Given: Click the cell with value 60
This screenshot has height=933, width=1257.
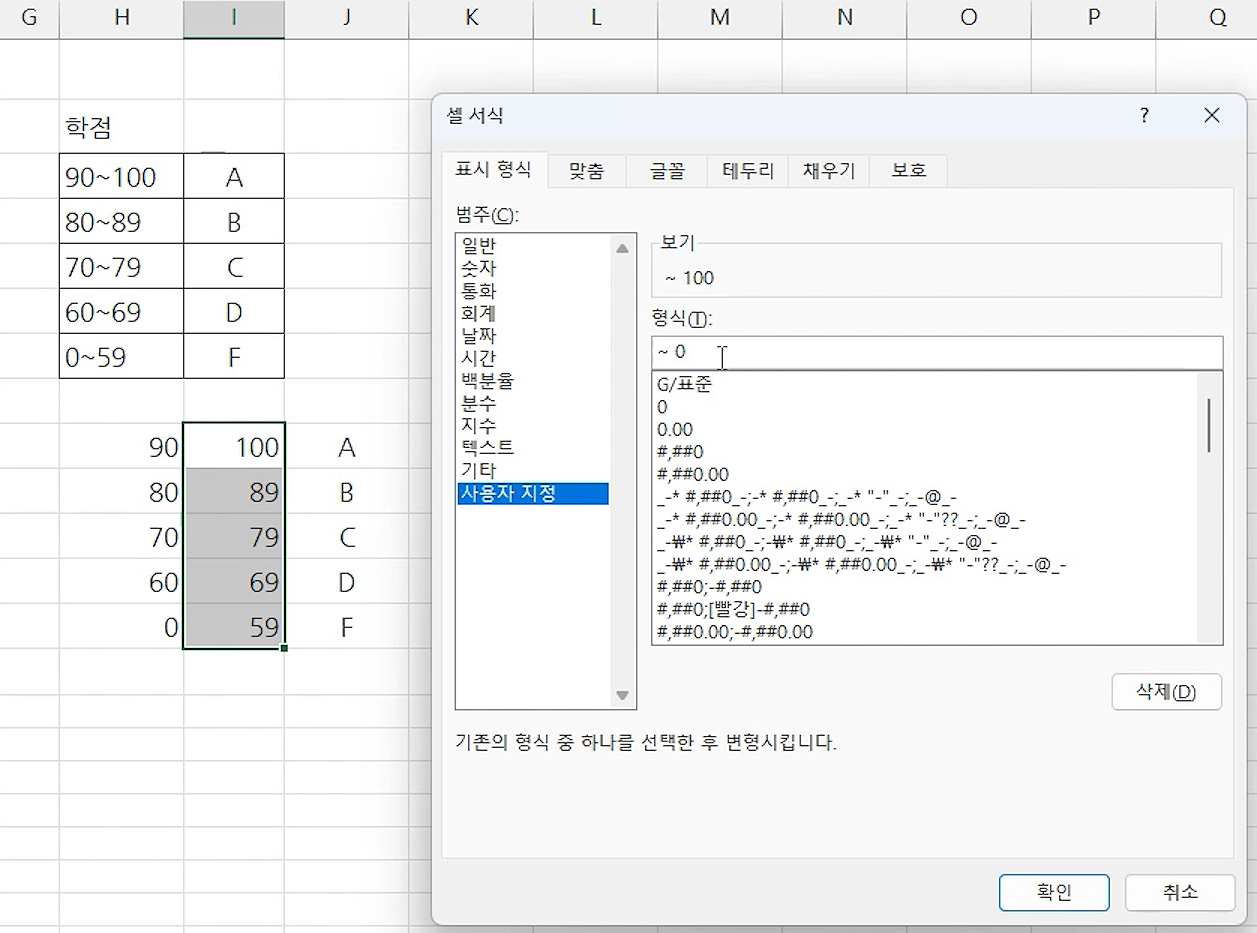Looking at the screenshot, I should 122,582.
